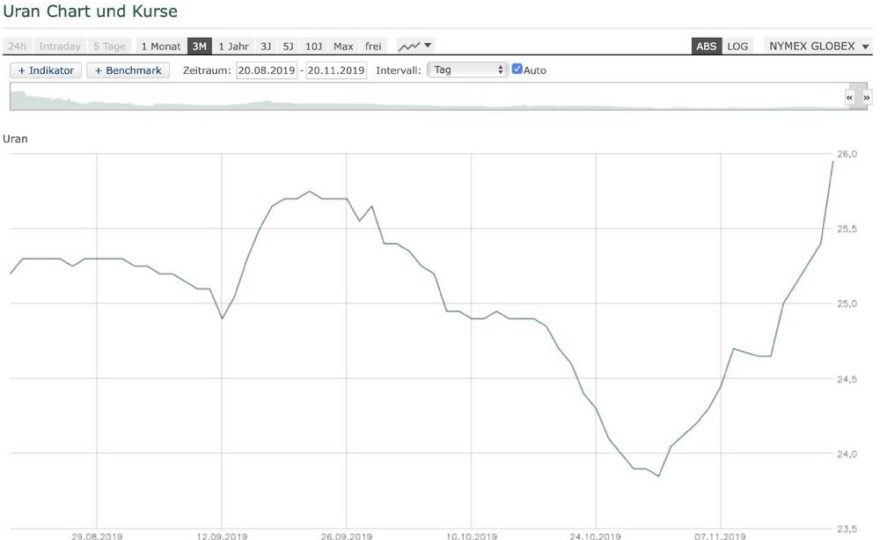Viewport: 880px width, 540px height.
Task: Choose the frei custom range tab
Action: (x=373, y=46)
